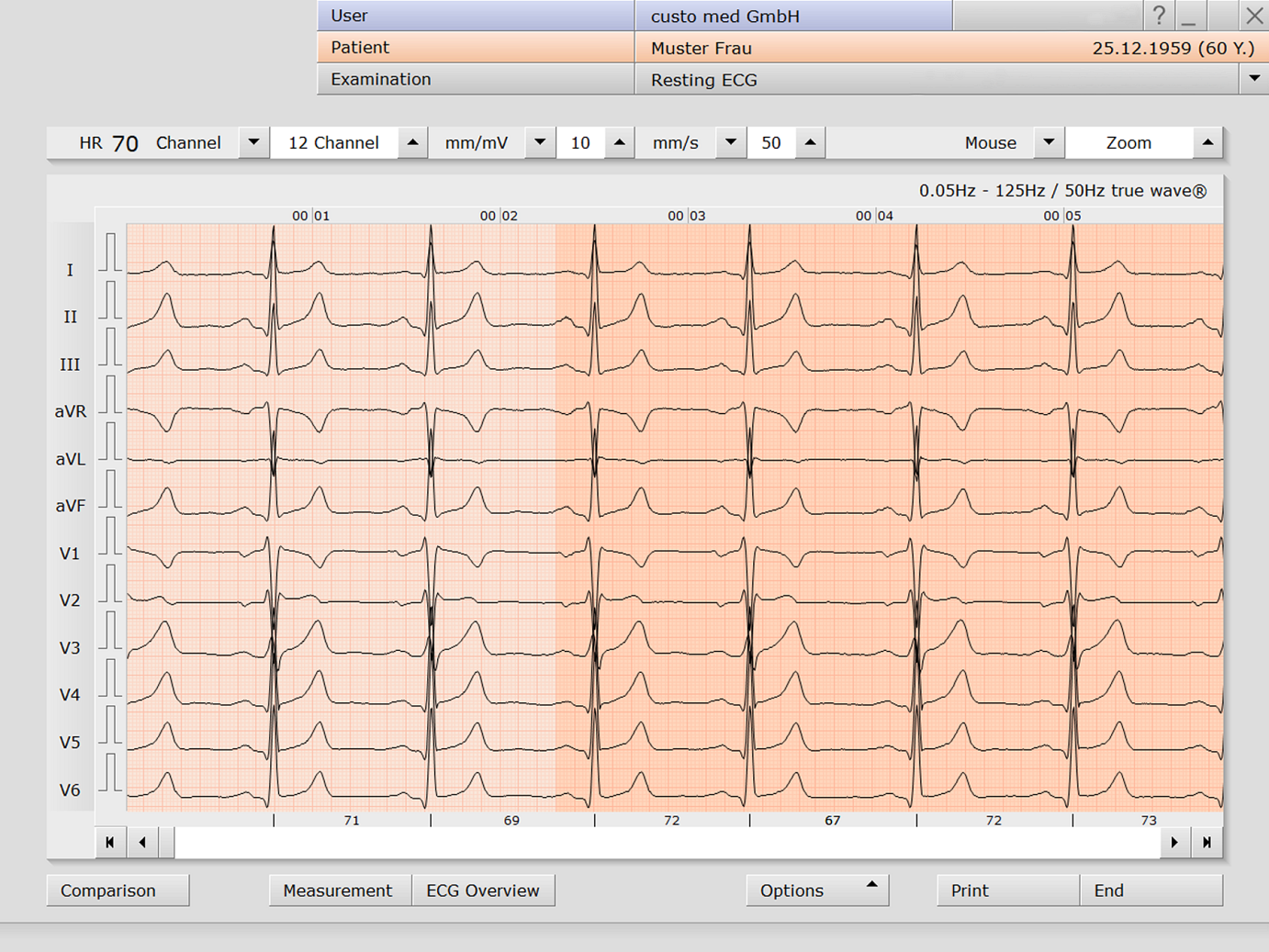Open the Channel dropdown arrow
The height and width of the screenshot is (952, 1269).
[x=253, y=142]
